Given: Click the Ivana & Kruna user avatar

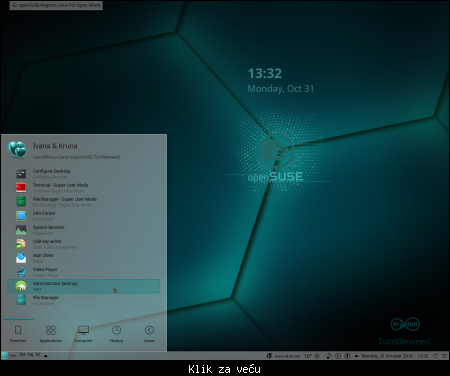Looking at the screenshot, I should (x=17, y=149).
